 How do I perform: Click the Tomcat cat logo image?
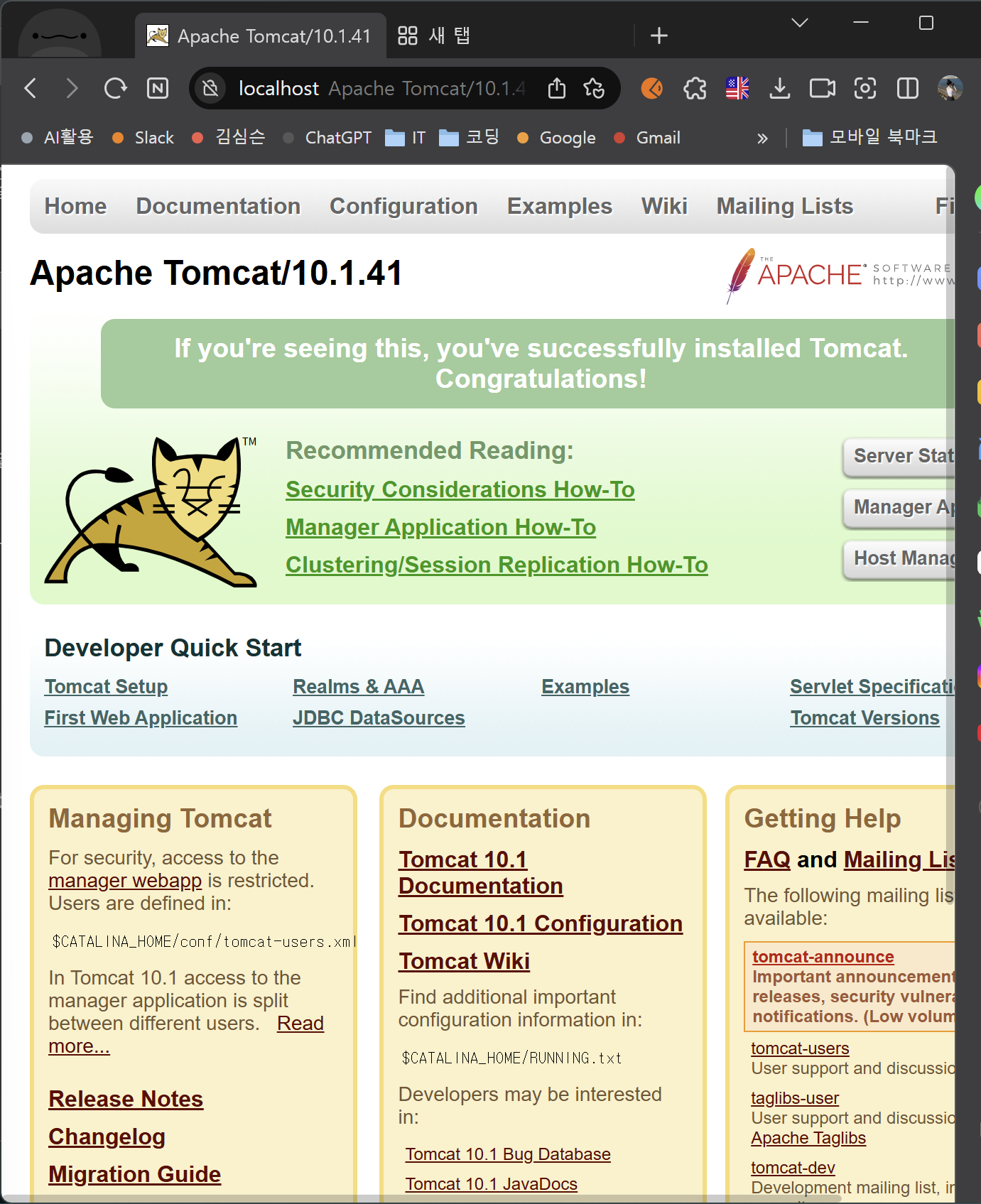(151, 511)
